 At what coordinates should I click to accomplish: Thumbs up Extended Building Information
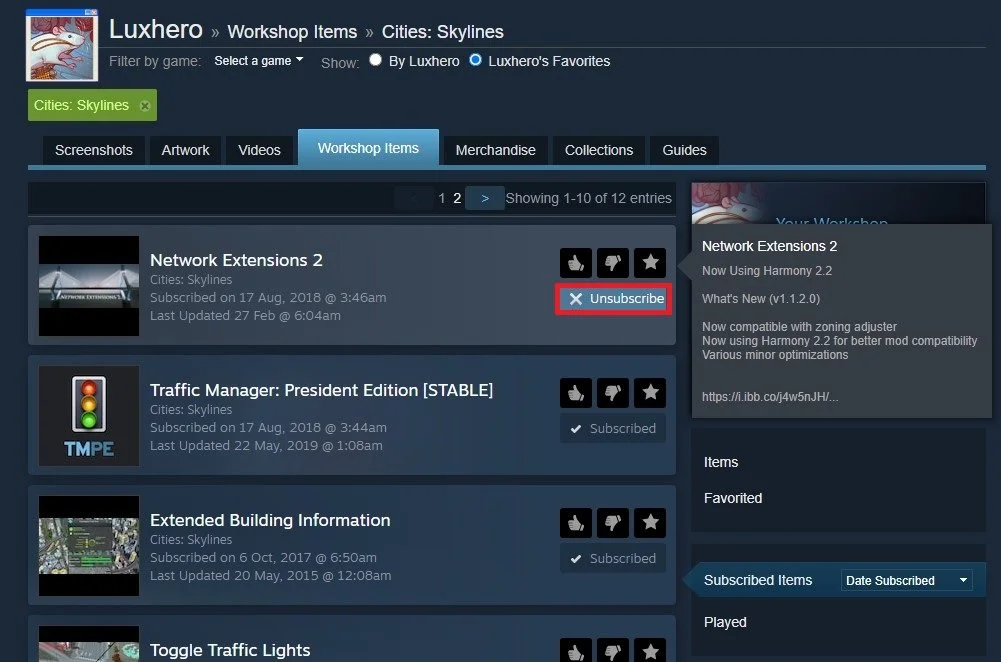click(576, 523)
